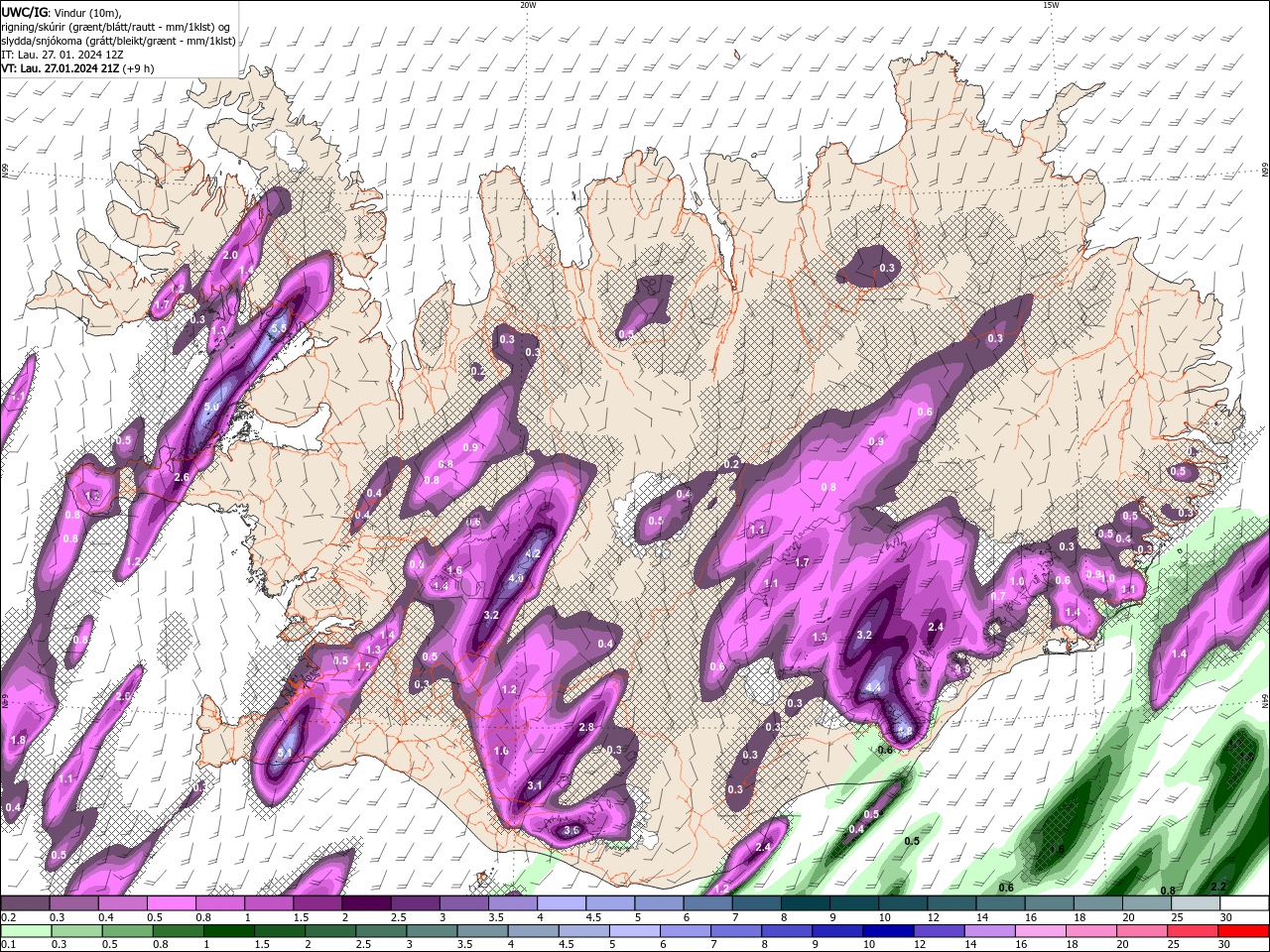The image size is (1270, 952).
Task: Click the 4.2 precipitation value on the map
Action: coord(533,554)
